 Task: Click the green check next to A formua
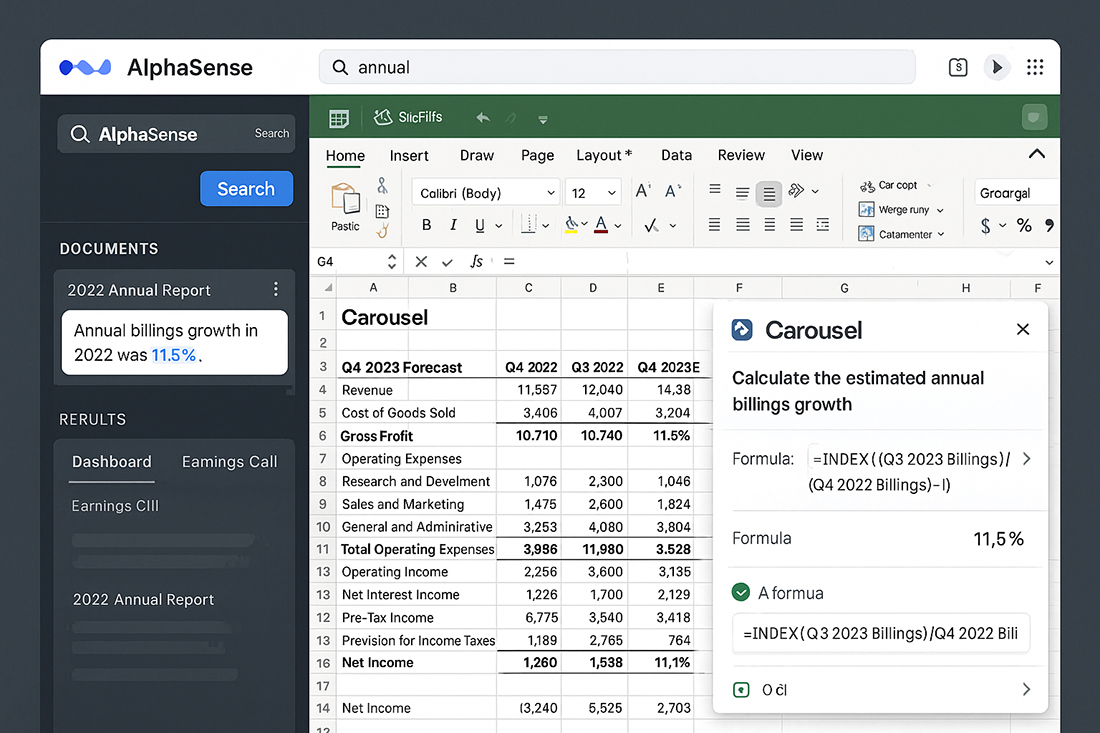[x=741, y=593]
